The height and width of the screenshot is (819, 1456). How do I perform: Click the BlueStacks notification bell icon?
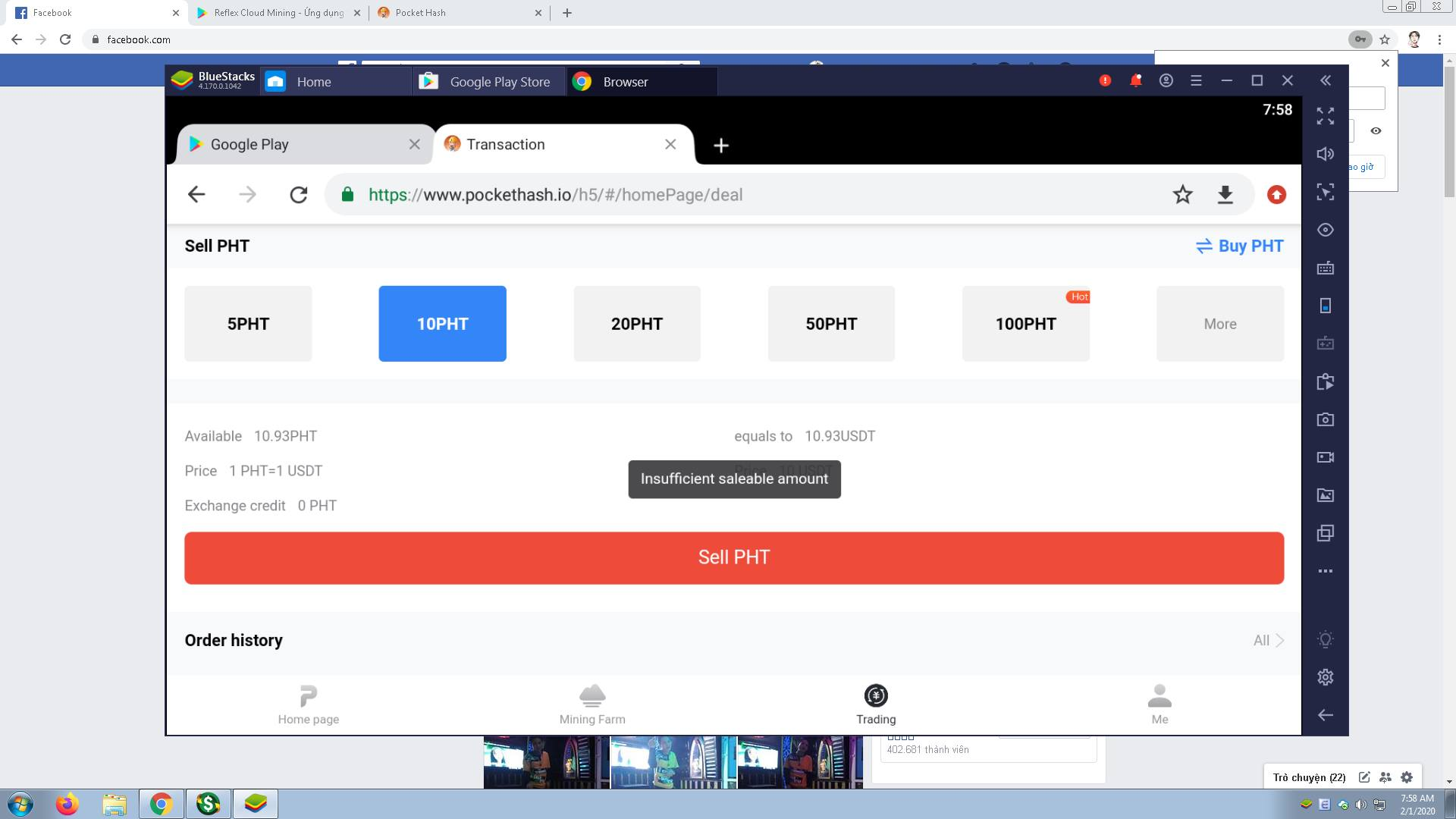pyautogui.click(x=1135, y=80)
